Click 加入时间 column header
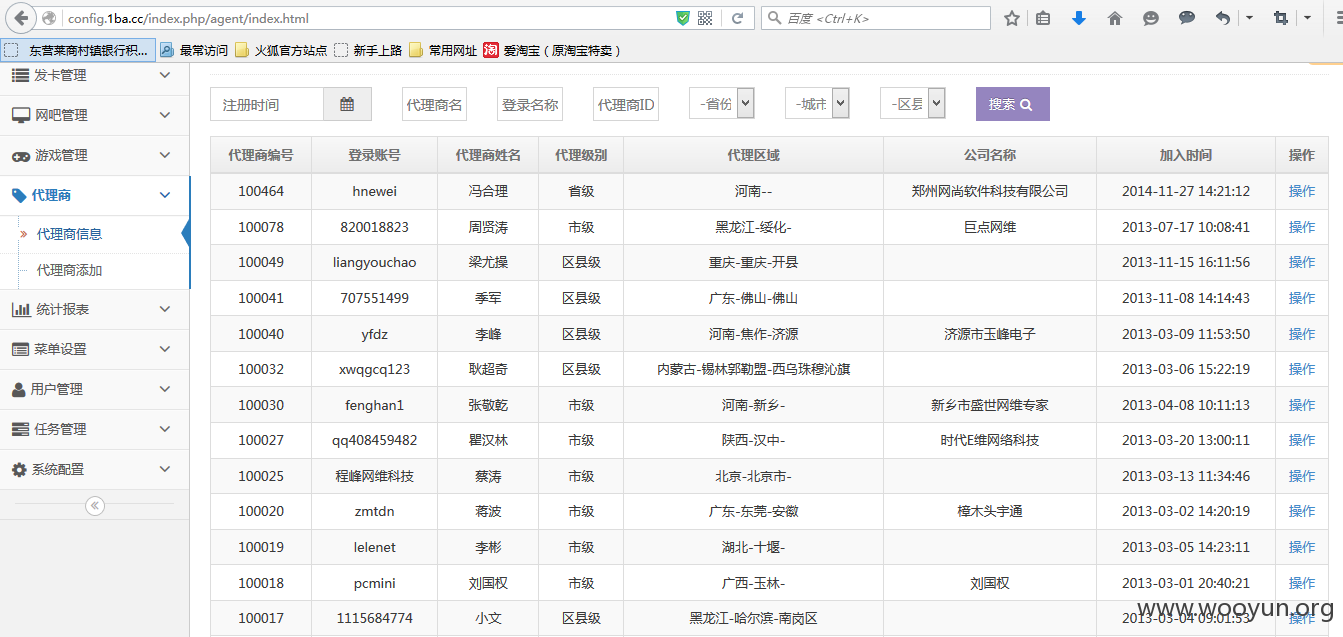1343x637 pixels. 1186,155
